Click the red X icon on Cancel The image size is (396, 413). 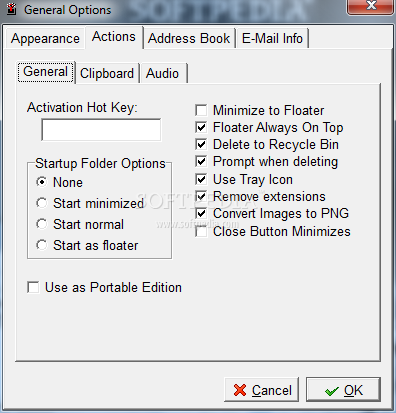coord(240,390)
